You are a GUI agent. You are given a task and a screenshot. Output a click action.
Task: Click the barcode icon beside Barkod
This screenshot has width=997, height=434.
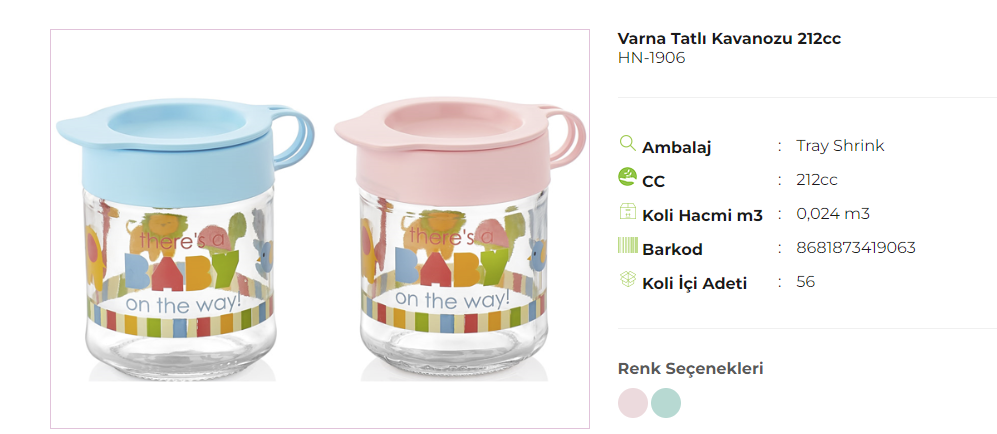point(627,245)
